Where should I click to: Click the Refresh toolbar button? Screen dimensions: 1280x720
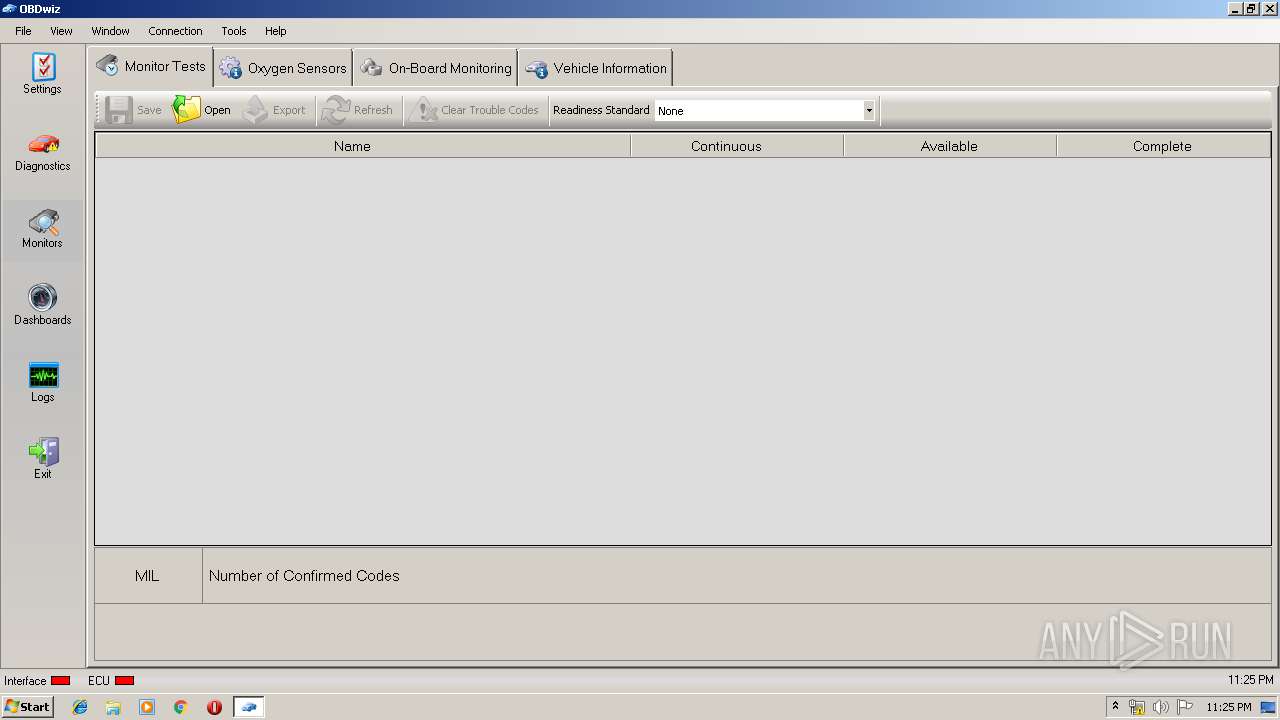pos(358,110)
